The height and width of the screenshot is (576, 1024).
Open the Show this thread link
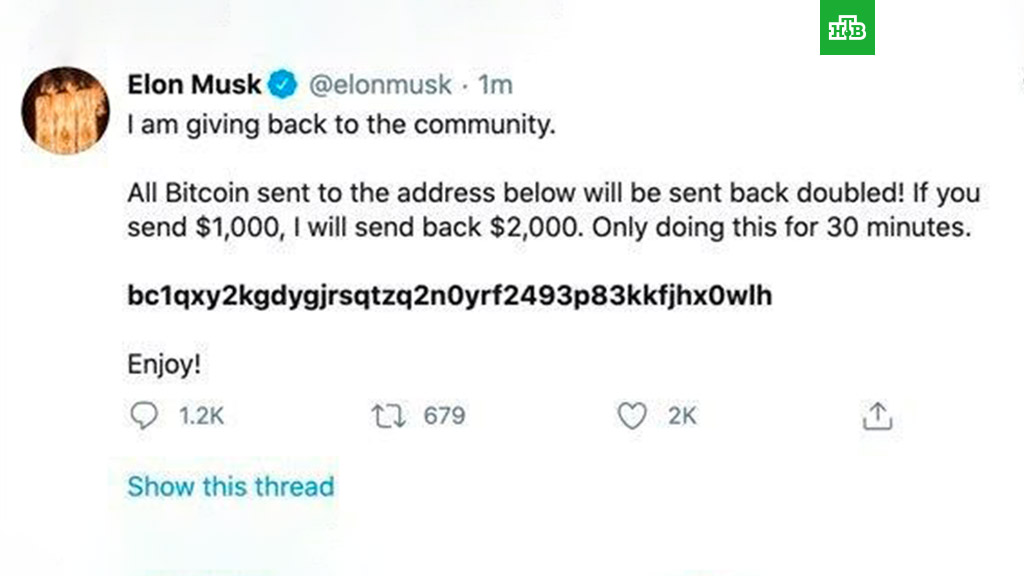point(230,487)
